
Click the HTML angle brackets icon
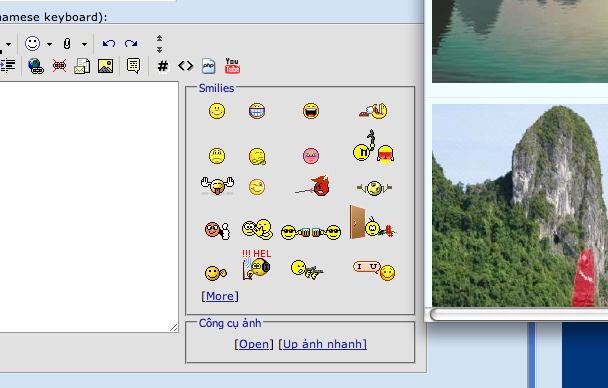point(186,66)
